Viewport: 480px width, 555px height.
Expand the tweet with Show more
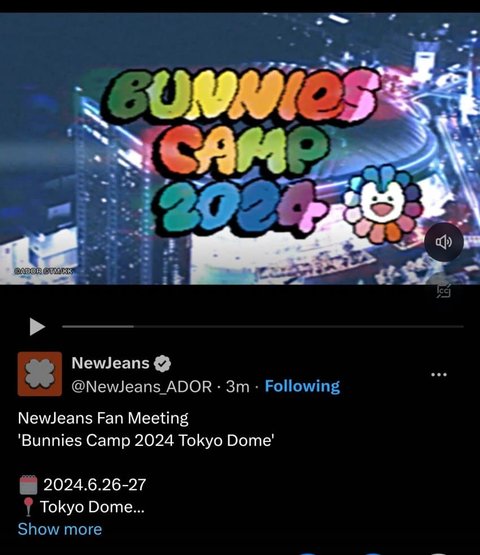coord(60,530)
